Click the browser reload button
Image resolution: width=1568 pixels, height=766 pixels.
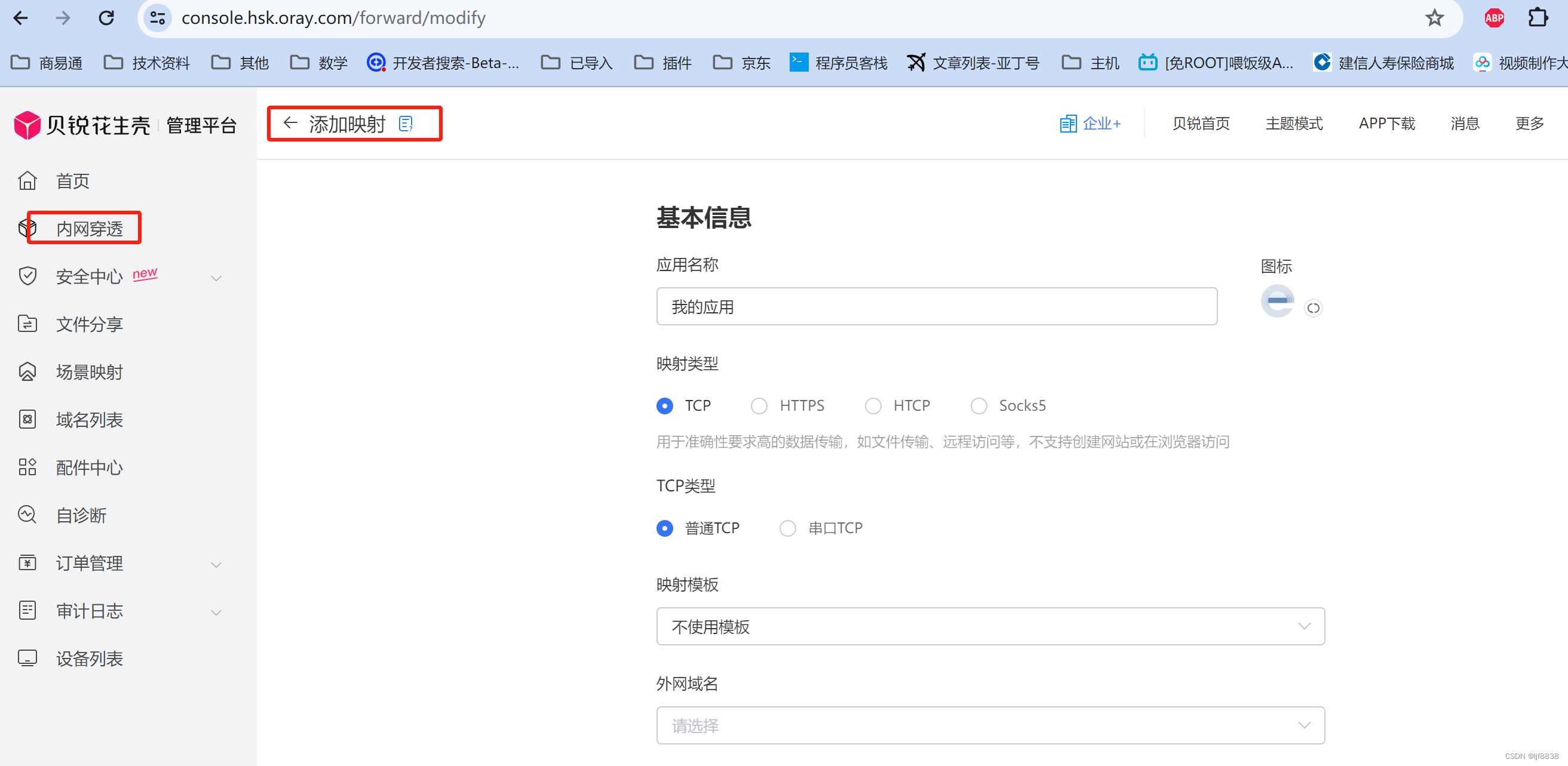106,18
